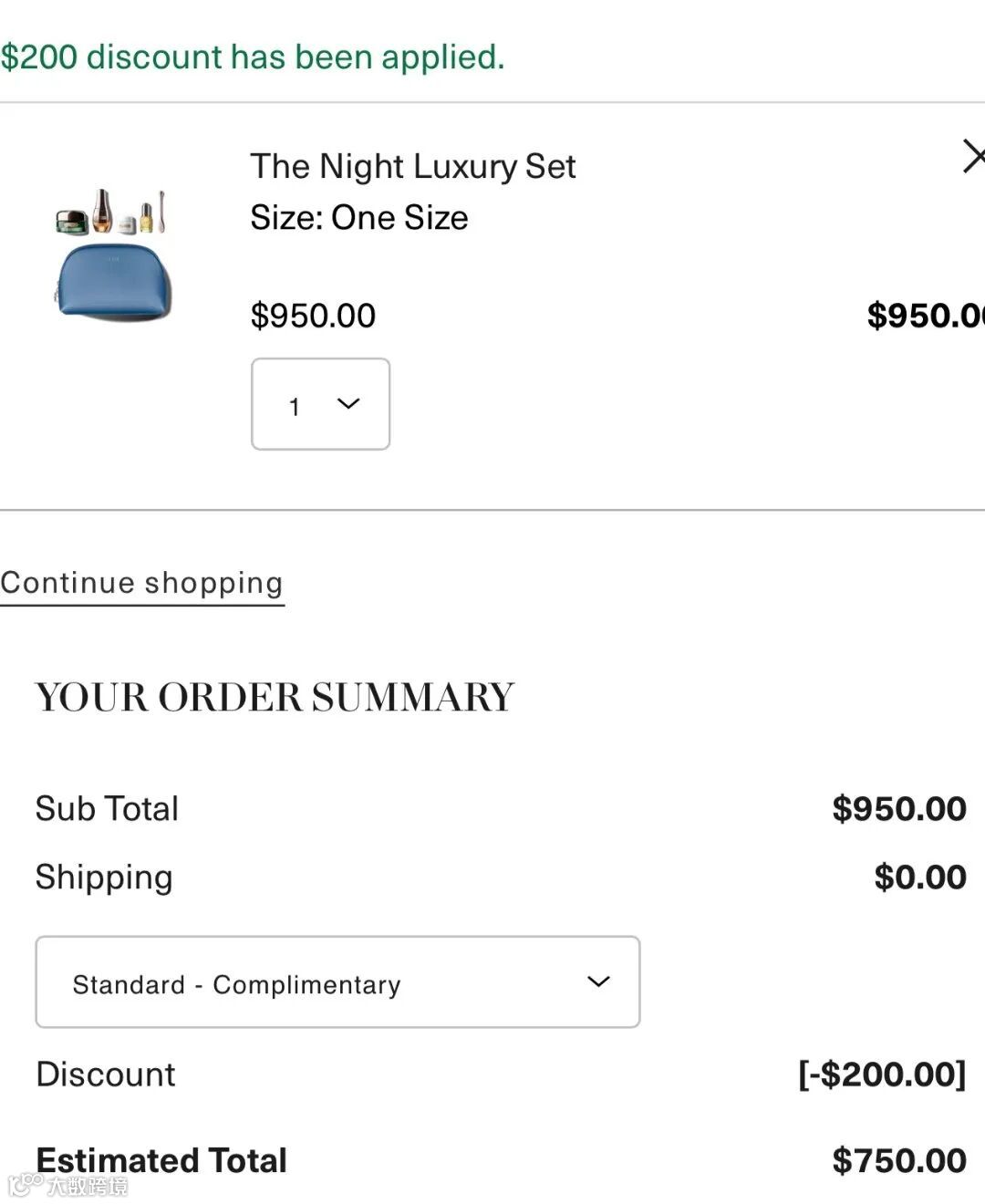The width and height of the screenshot is (985, 1204).
Task: Click the Sub Total label
Action: (107, 809)
